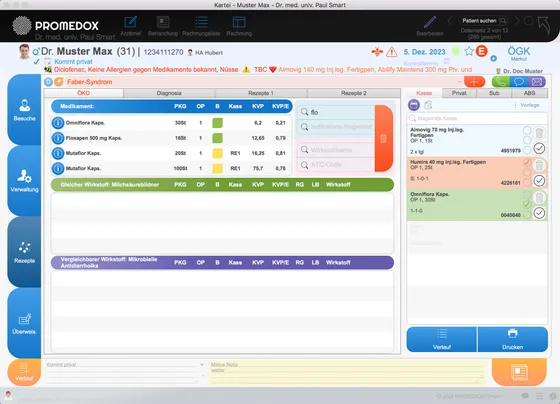
Task: Switch to the ABS tab
Action: (x=530, y=93)
